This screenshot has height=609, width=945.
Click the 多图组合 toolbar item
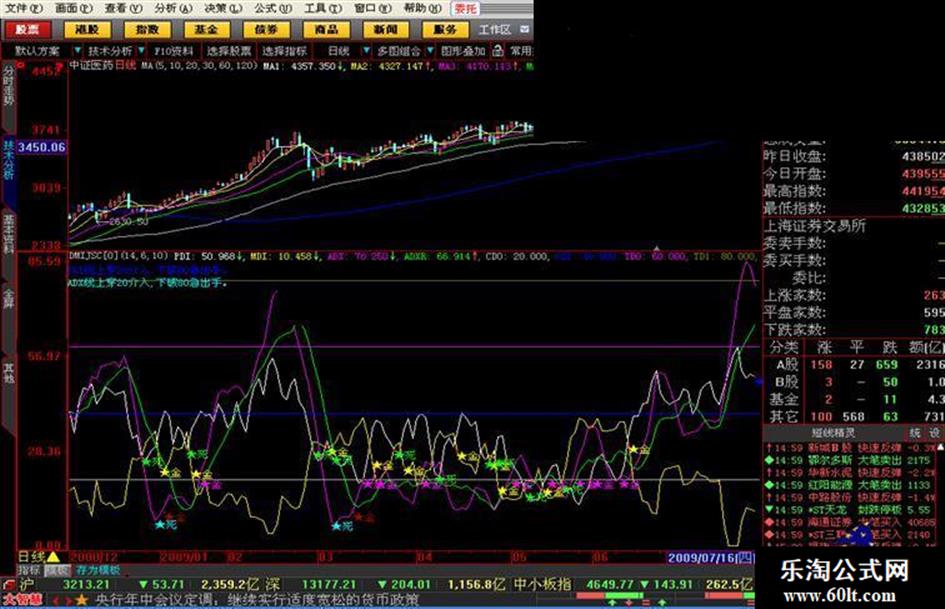pyautogui.click(x=399, y=51)
